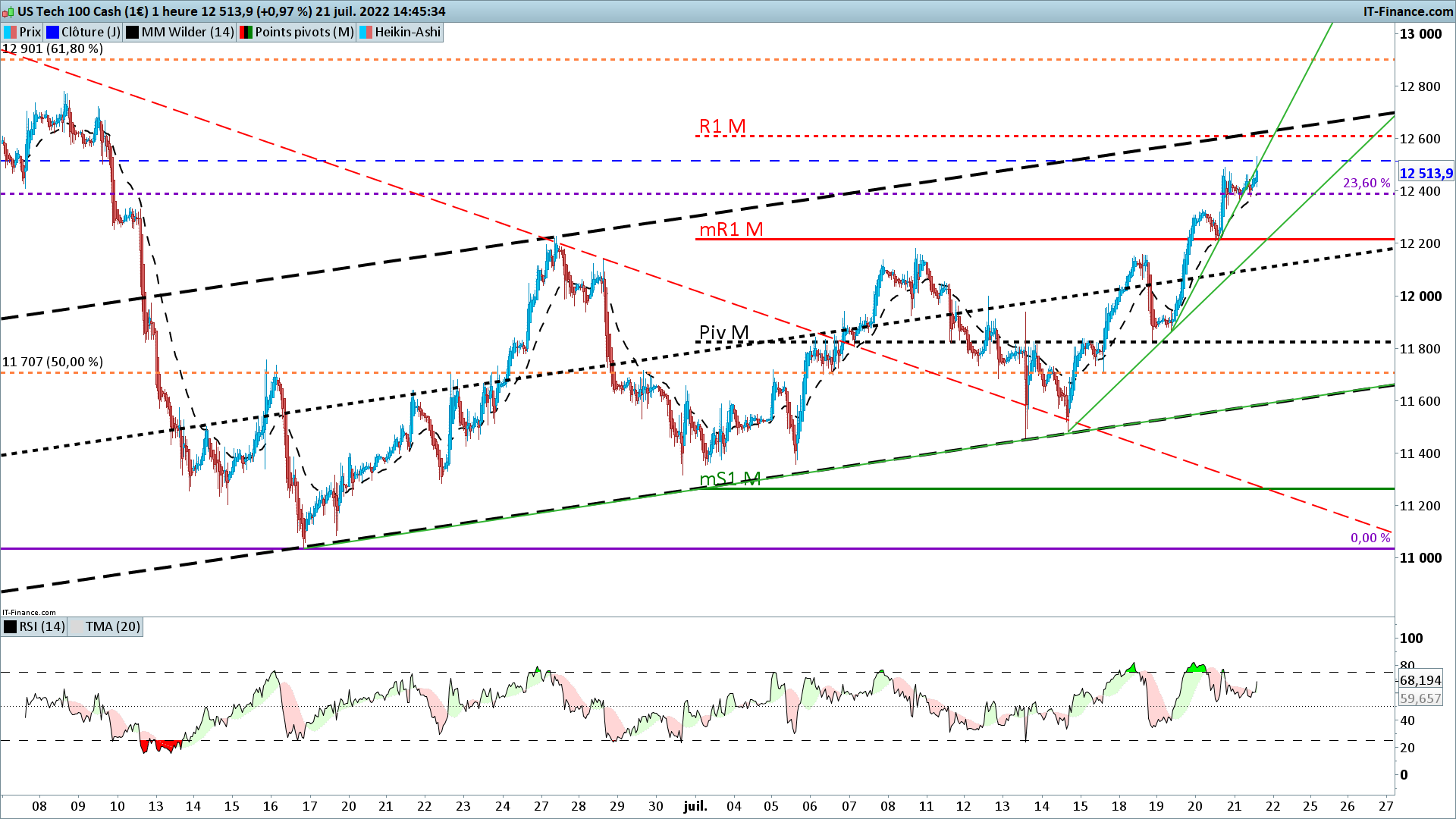Open the RSI (14) indicator label
Image resolution: width=1456 pixels, height=819 pixels.
click(42, 626)
